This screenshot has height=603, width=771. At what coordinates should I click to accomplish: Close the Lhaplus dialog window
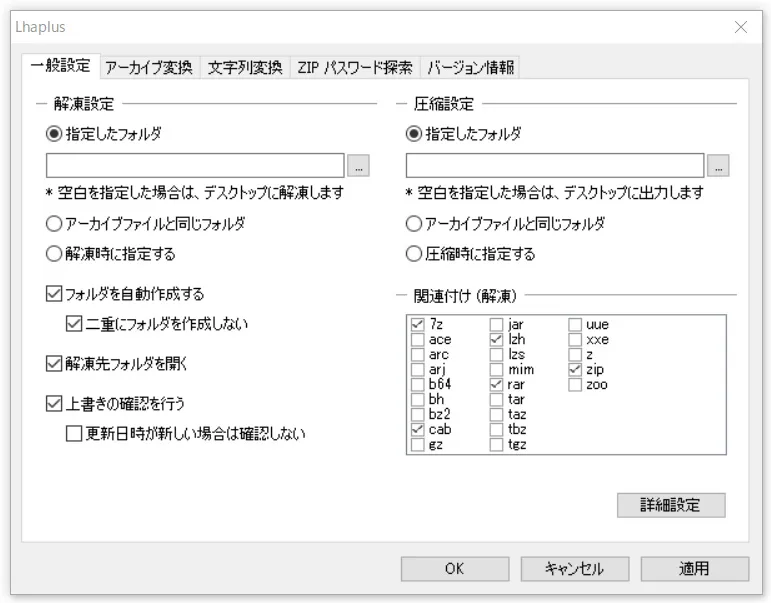tap(741, 27)
